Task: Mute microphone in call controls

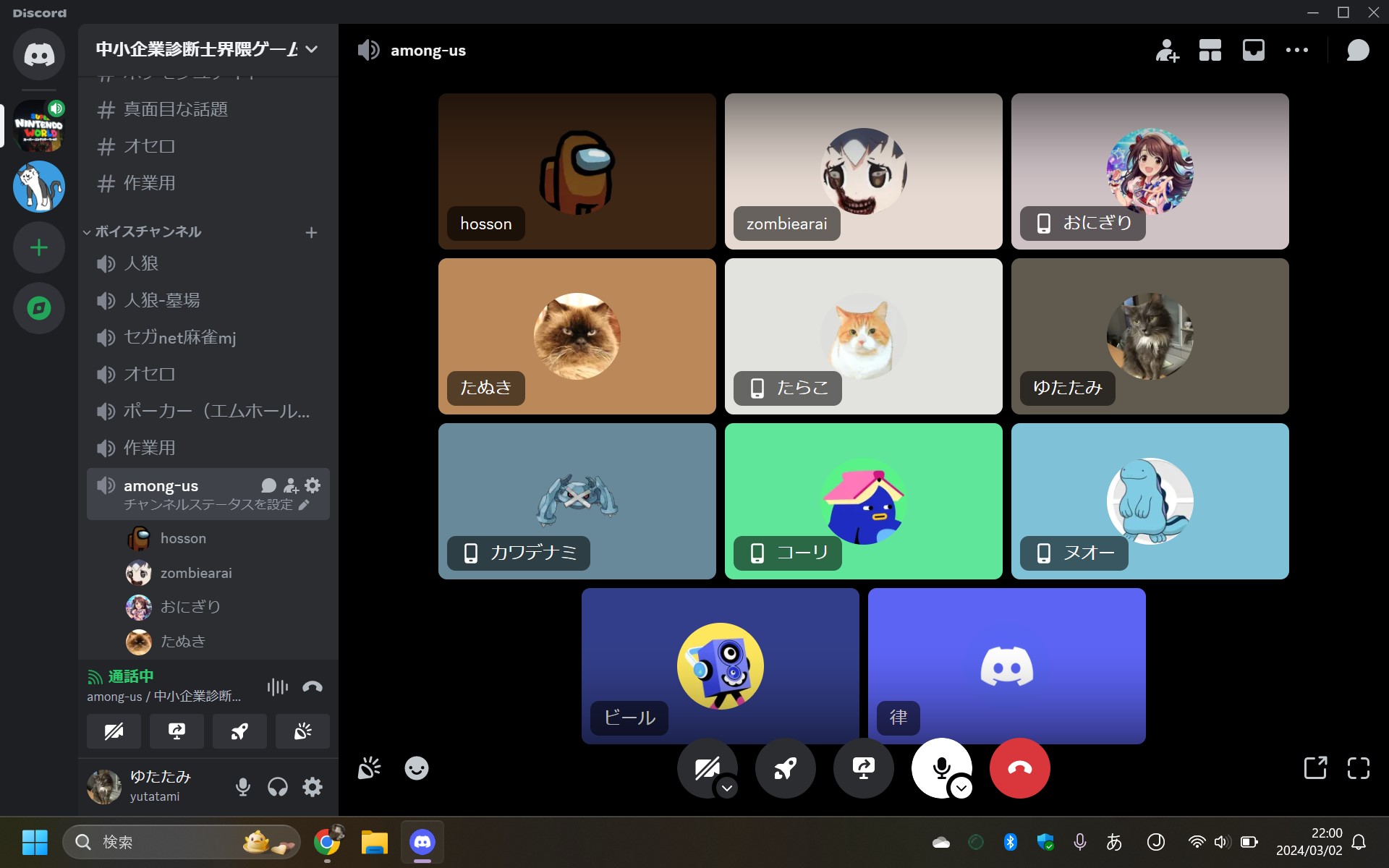Action: click(940, 767)
